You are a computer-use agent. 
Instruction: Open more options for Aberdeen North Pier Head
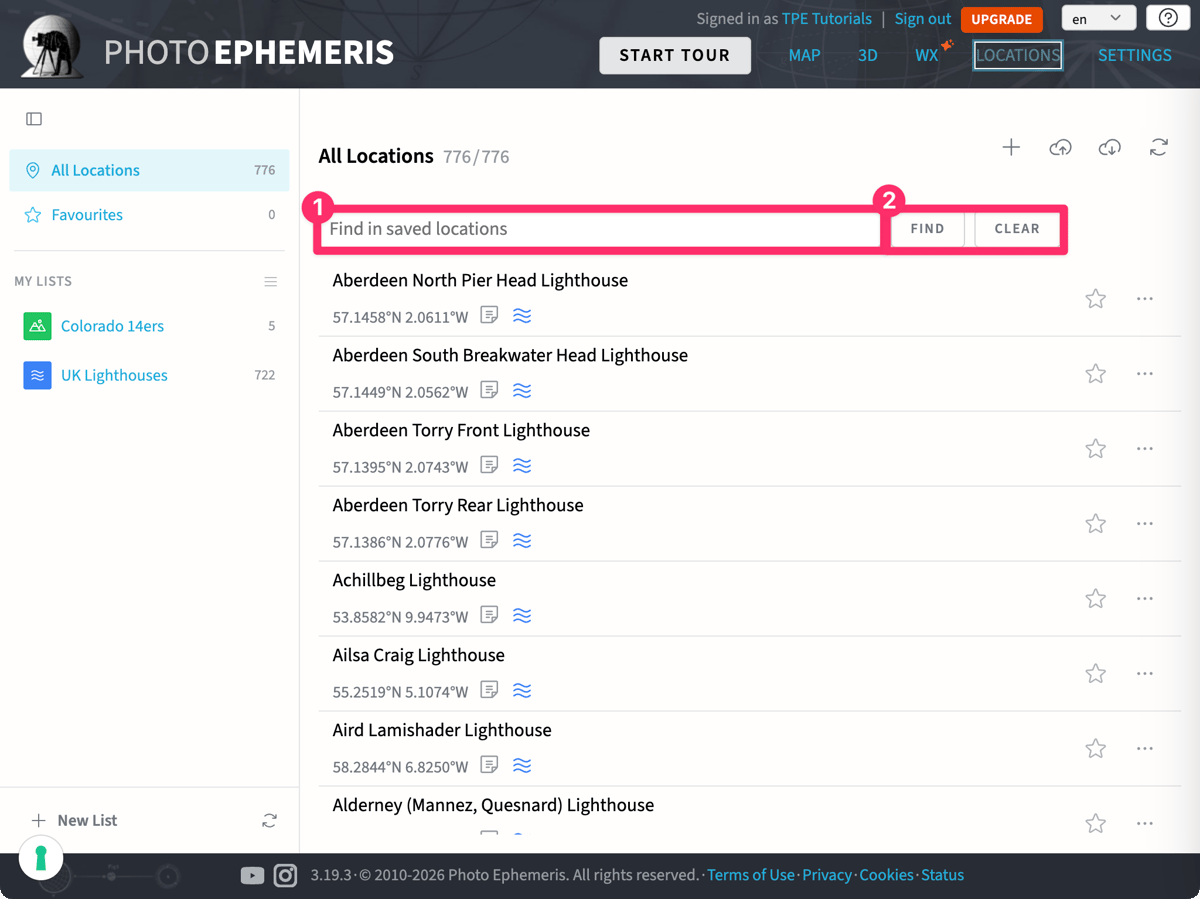pyautogui.click(x=1145, y=298)
